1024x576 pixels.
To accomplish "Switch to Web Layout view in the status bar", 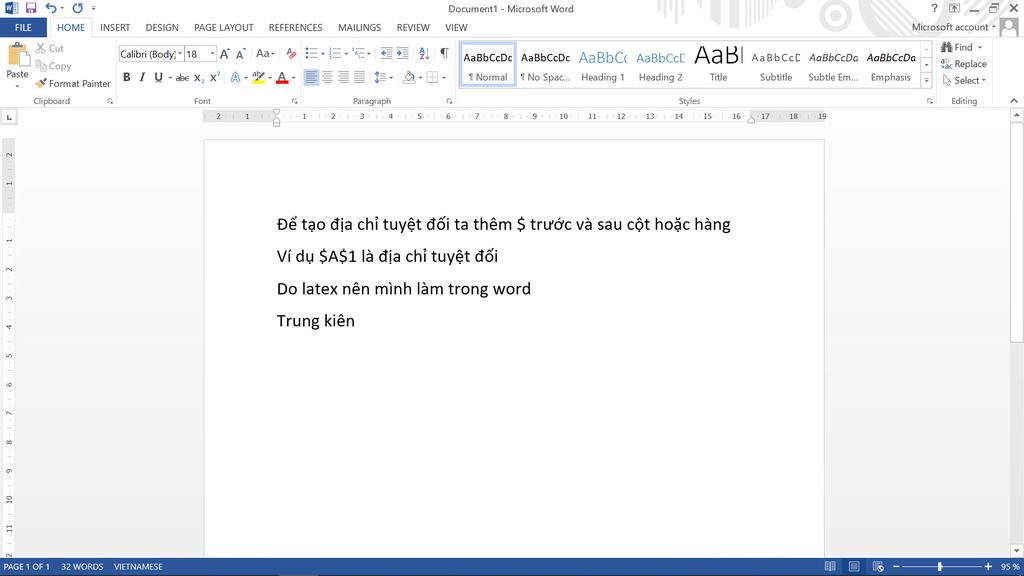I will click(878, 567).
